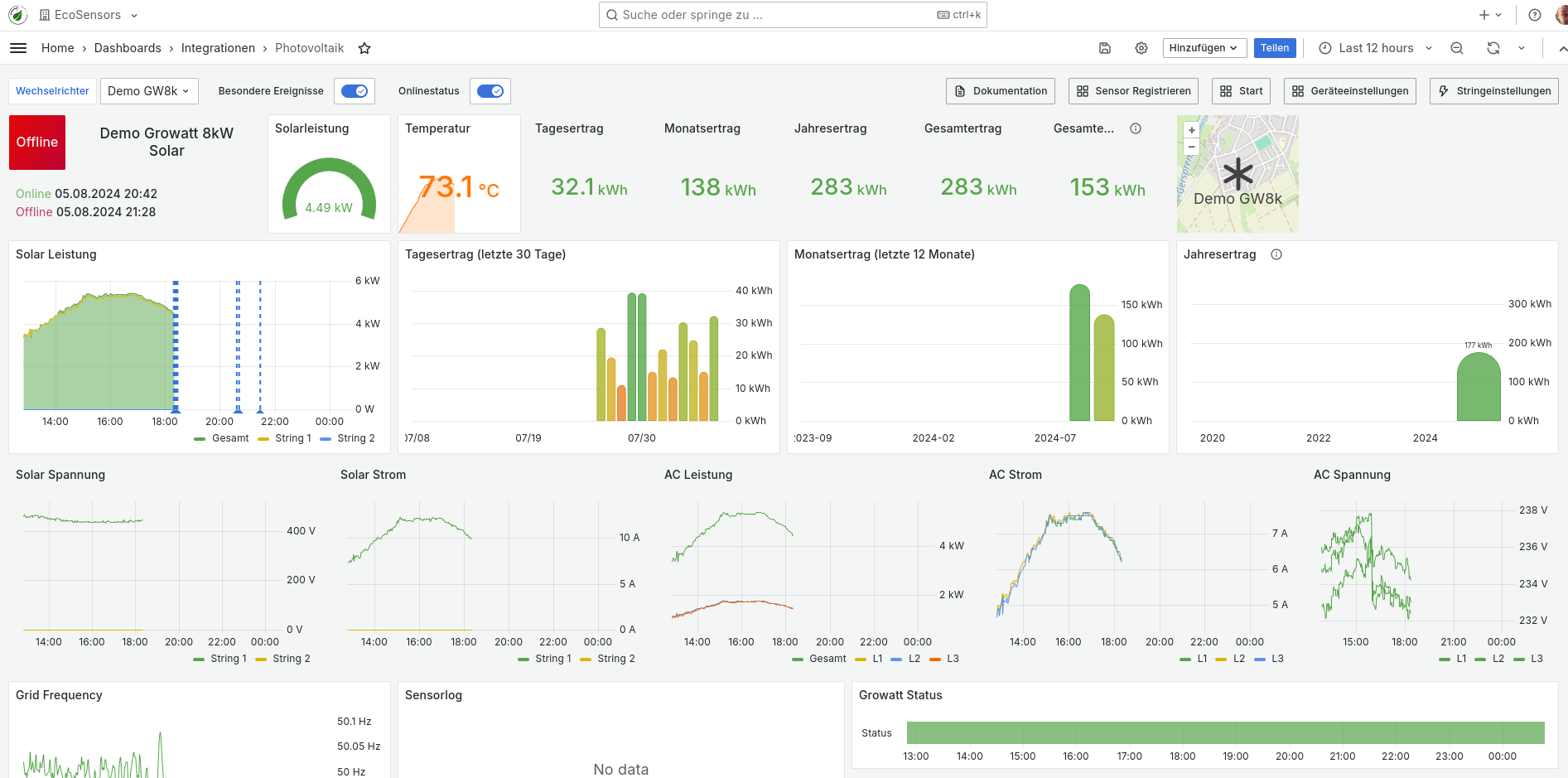Show info for the Jahresertrag panel
The image size is (1568, 778).
(1276, 254)
